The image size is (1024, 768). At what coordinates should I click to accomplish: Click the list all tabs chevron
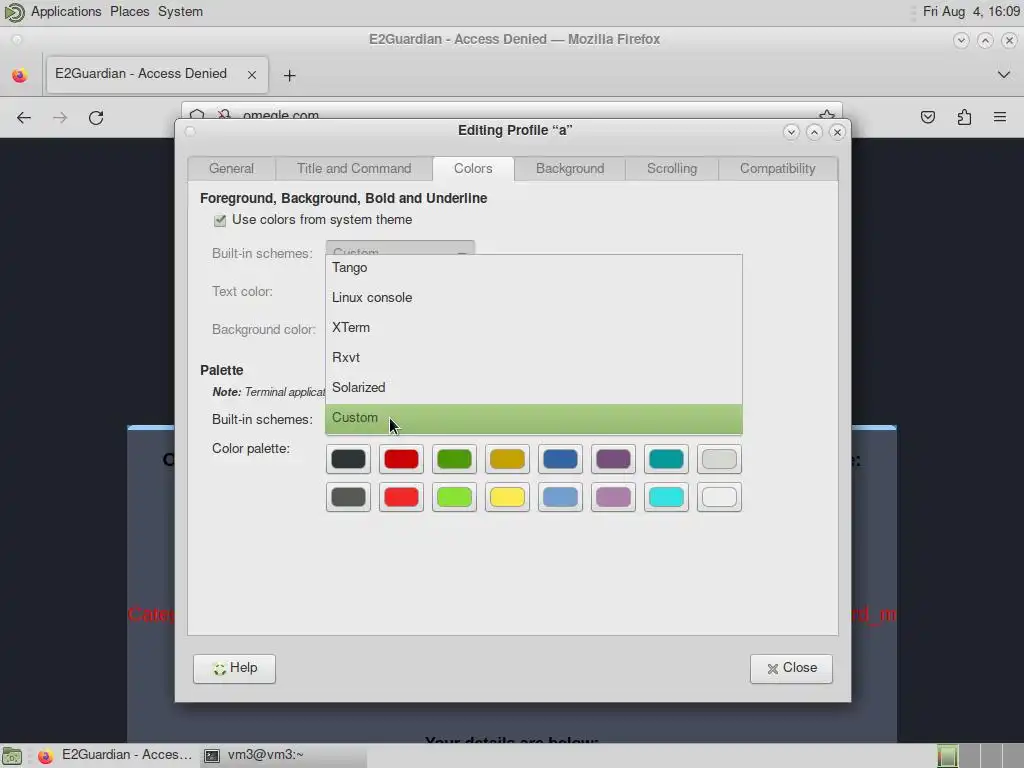[x=1004, y=74]
